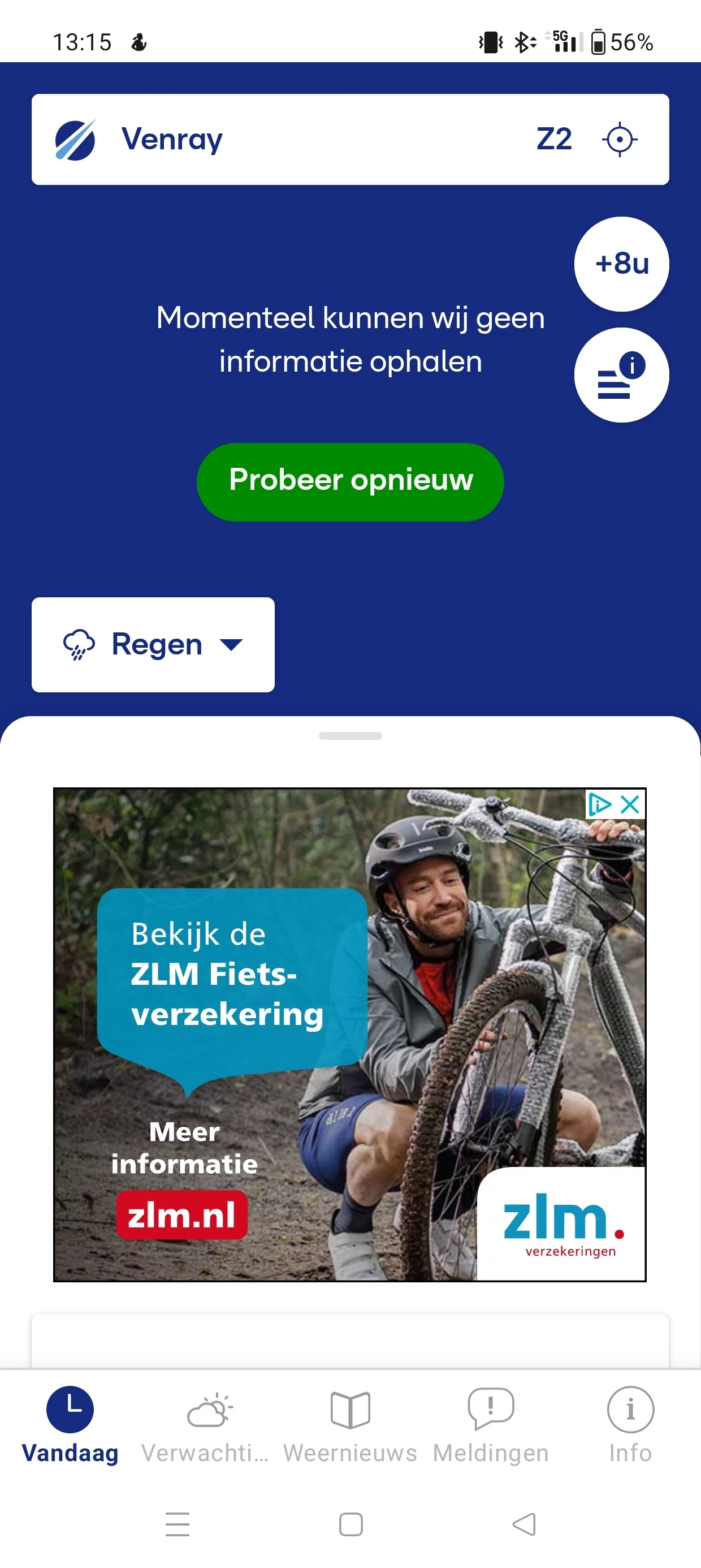Expand the Regen layer dropdown

tap(153, 645)
